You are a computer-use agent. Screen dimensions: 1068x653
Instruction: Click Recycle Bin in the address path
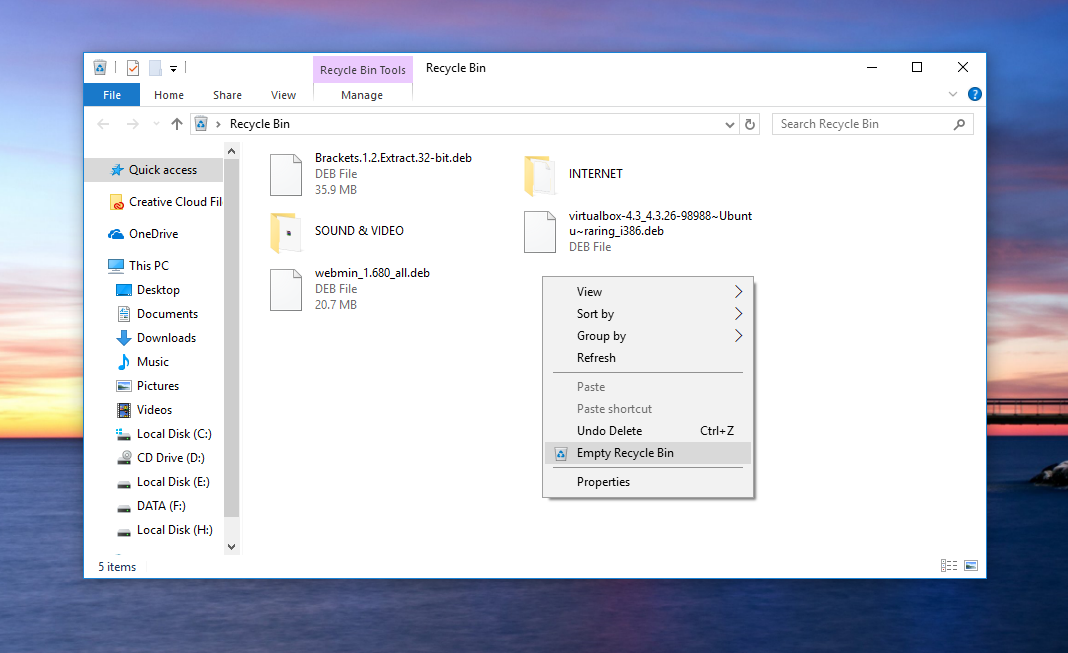click(260, 124)
